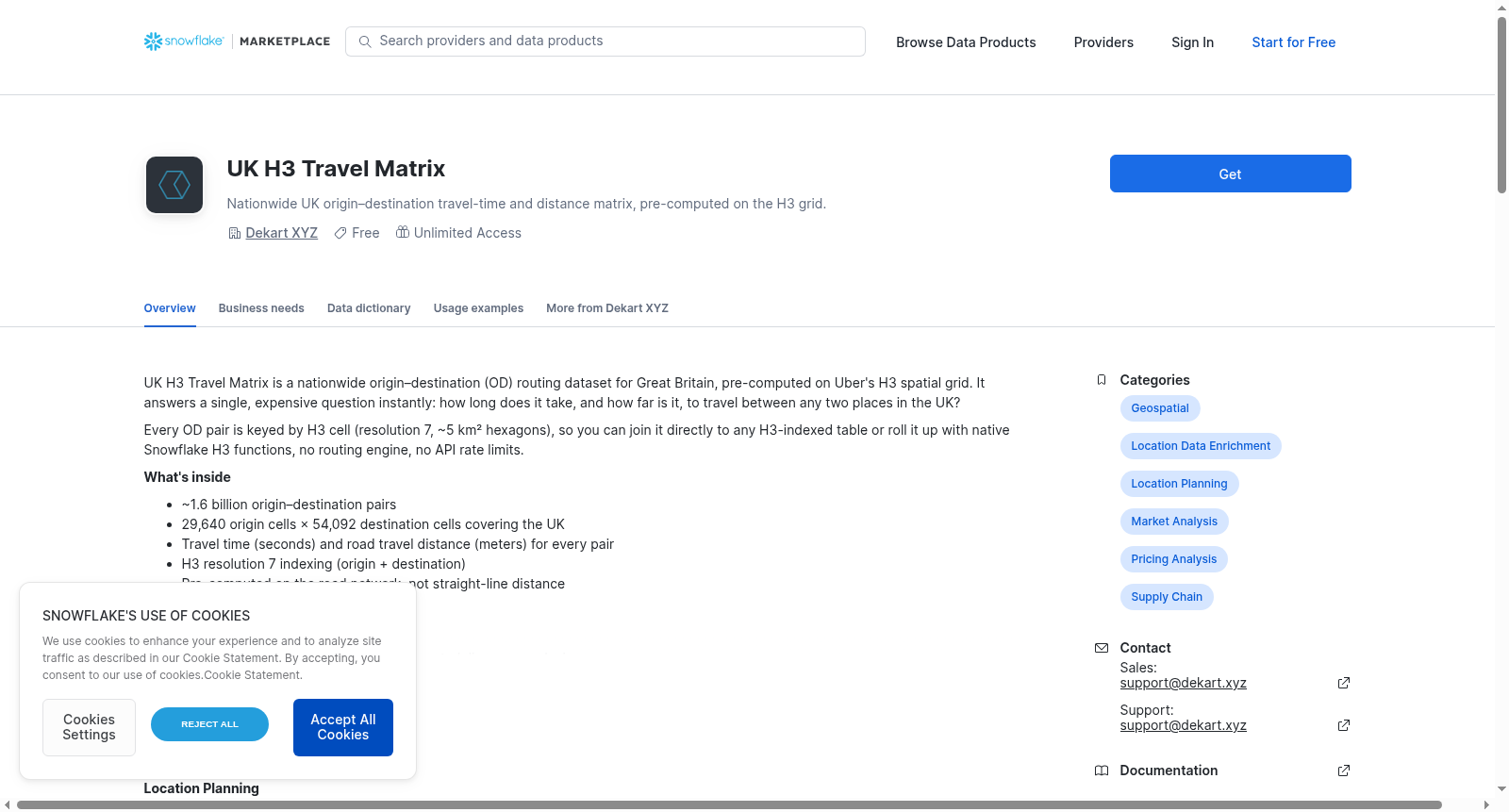Viewport: 1509px width, 812px height.
Task: Click the Categories heading
Action: [1155, 380]
